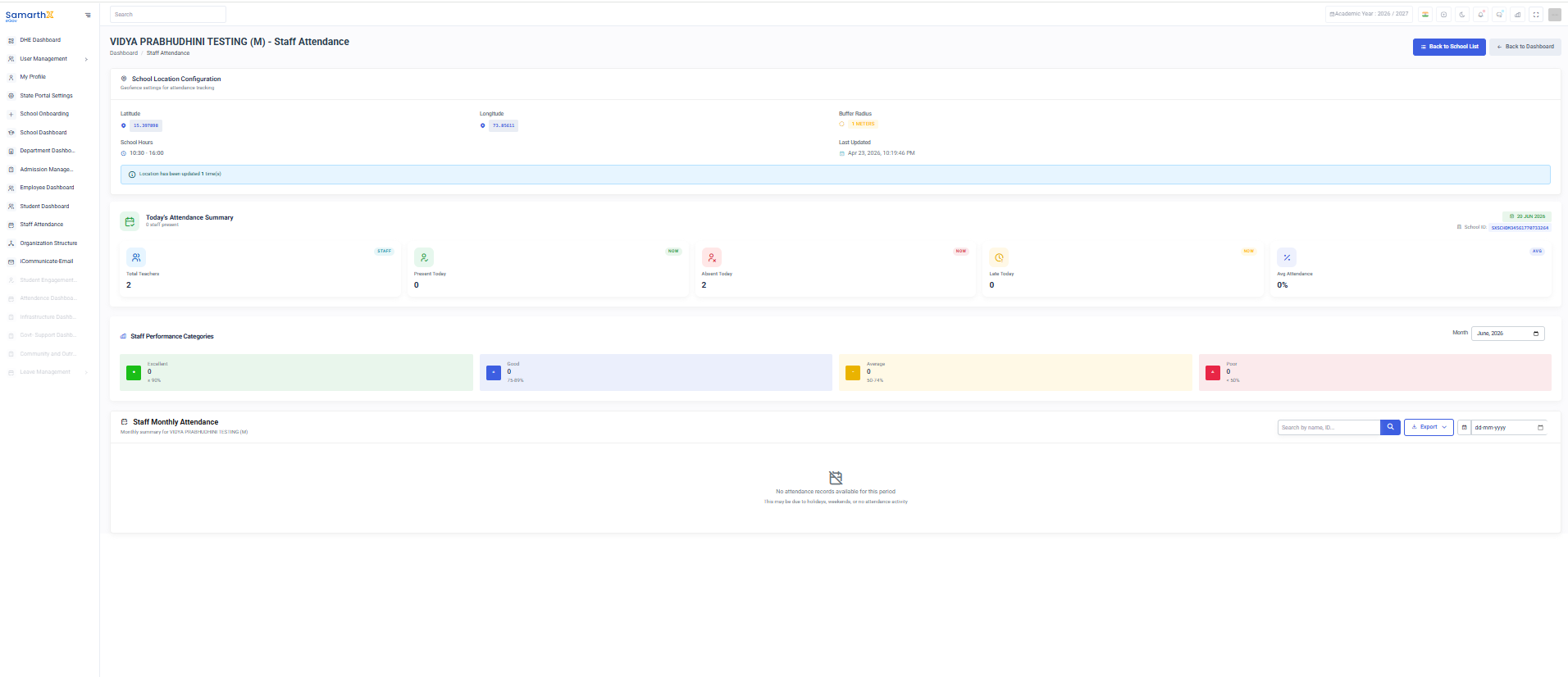Click the info icon in location updated banner
Screen dimensions: 1568x677
pyautogui.click(x=132, y=175)
